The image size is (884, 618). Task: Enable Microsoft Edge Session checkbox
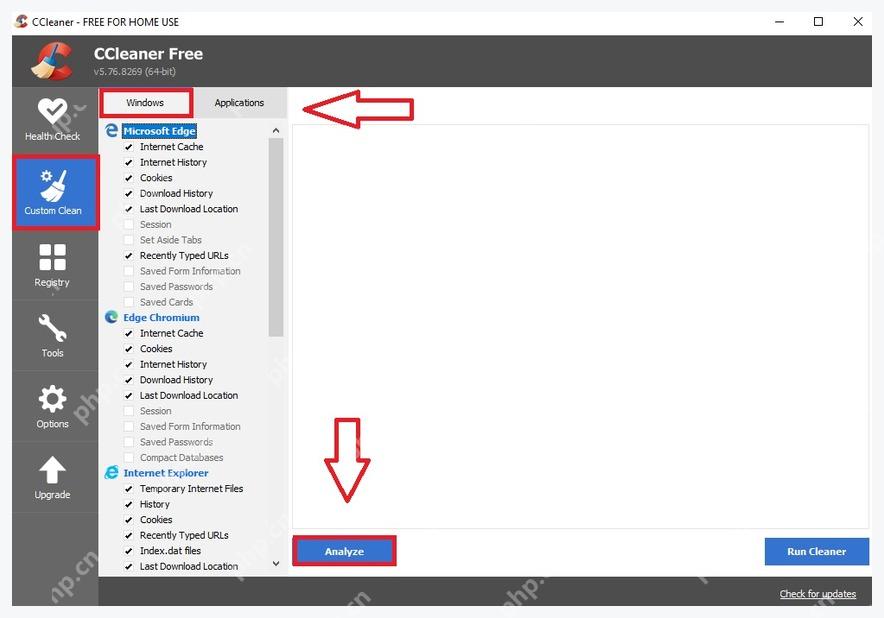pyautogui.click(x=129, y=224)
